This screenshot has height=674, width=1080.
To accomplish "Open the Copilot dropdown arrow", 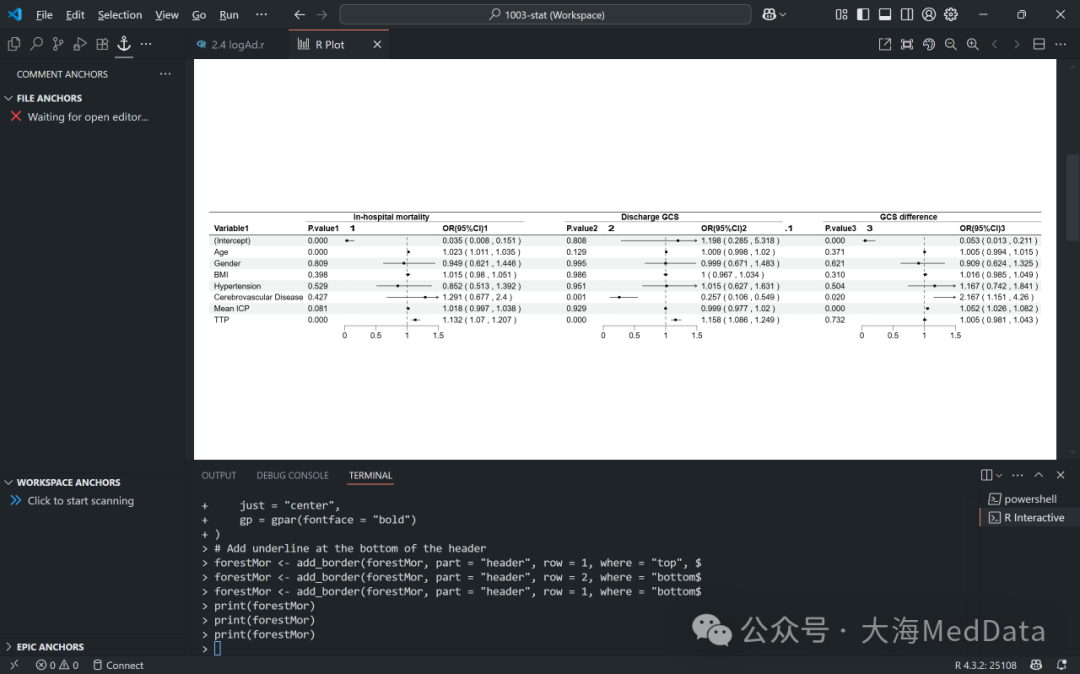I will pyautogui.click(x=783, y=14).
